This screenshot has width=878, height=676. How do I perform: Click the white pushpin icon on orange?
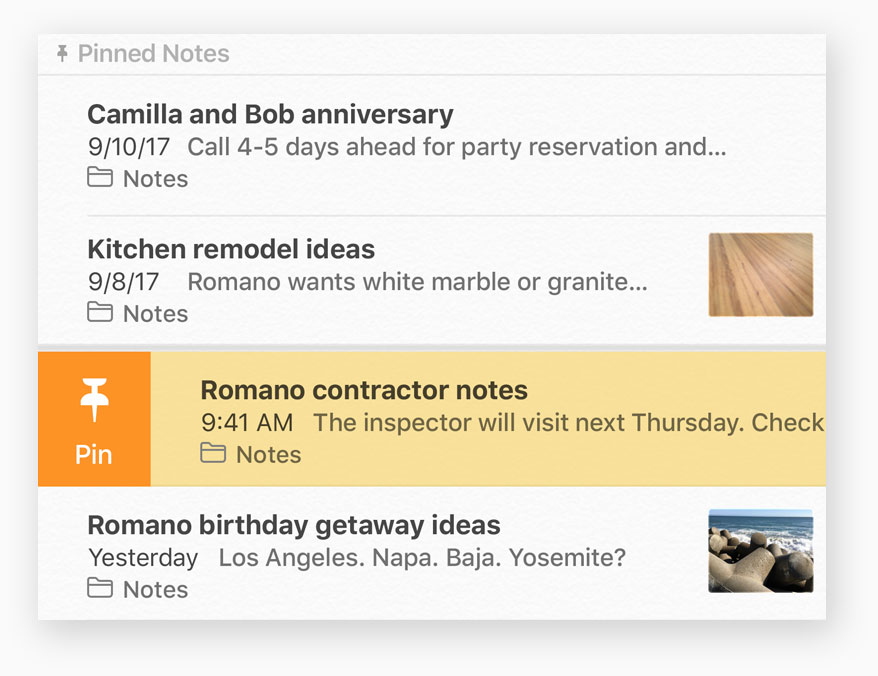pyautogui.click(x=94, y=403)
